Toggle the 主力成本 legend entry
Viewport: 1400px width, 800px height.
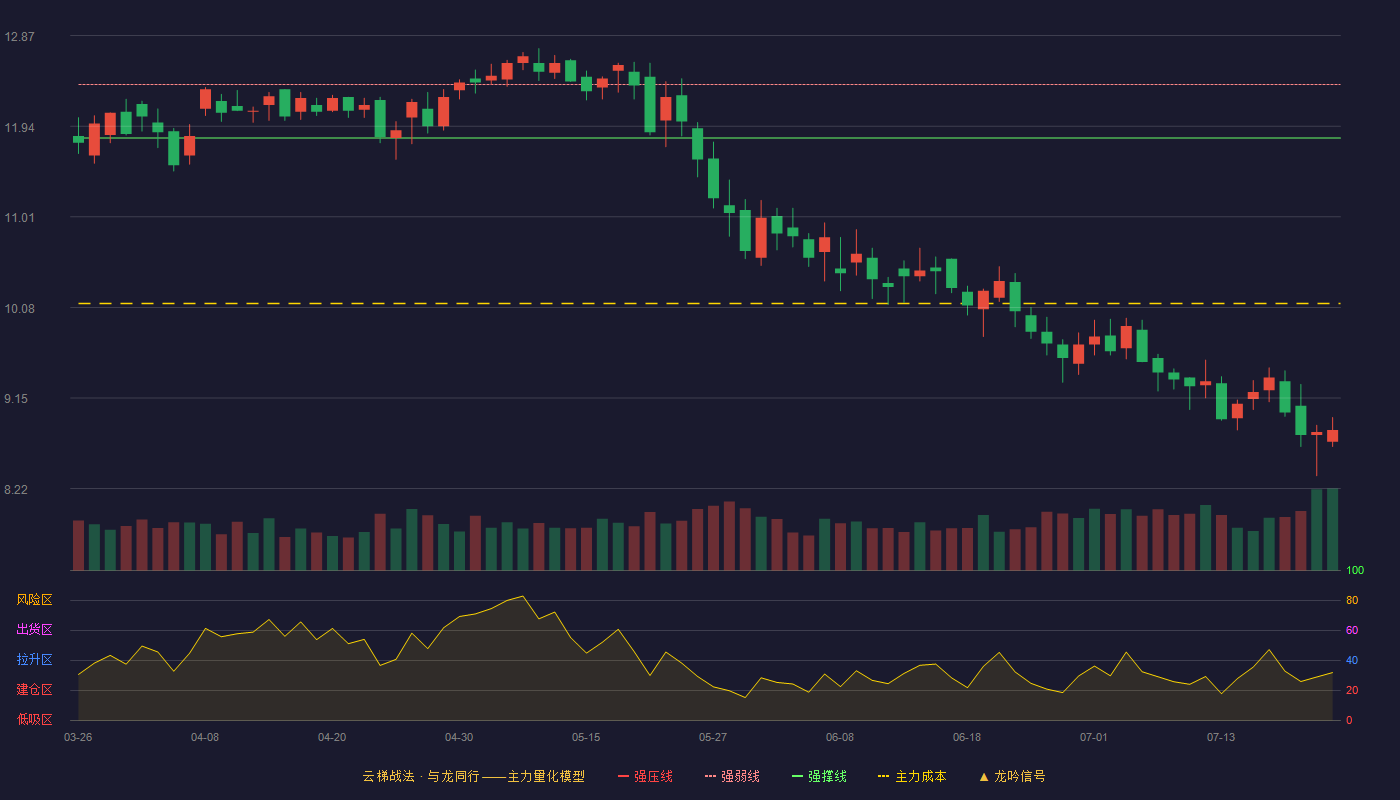click(x=912, y=776)
